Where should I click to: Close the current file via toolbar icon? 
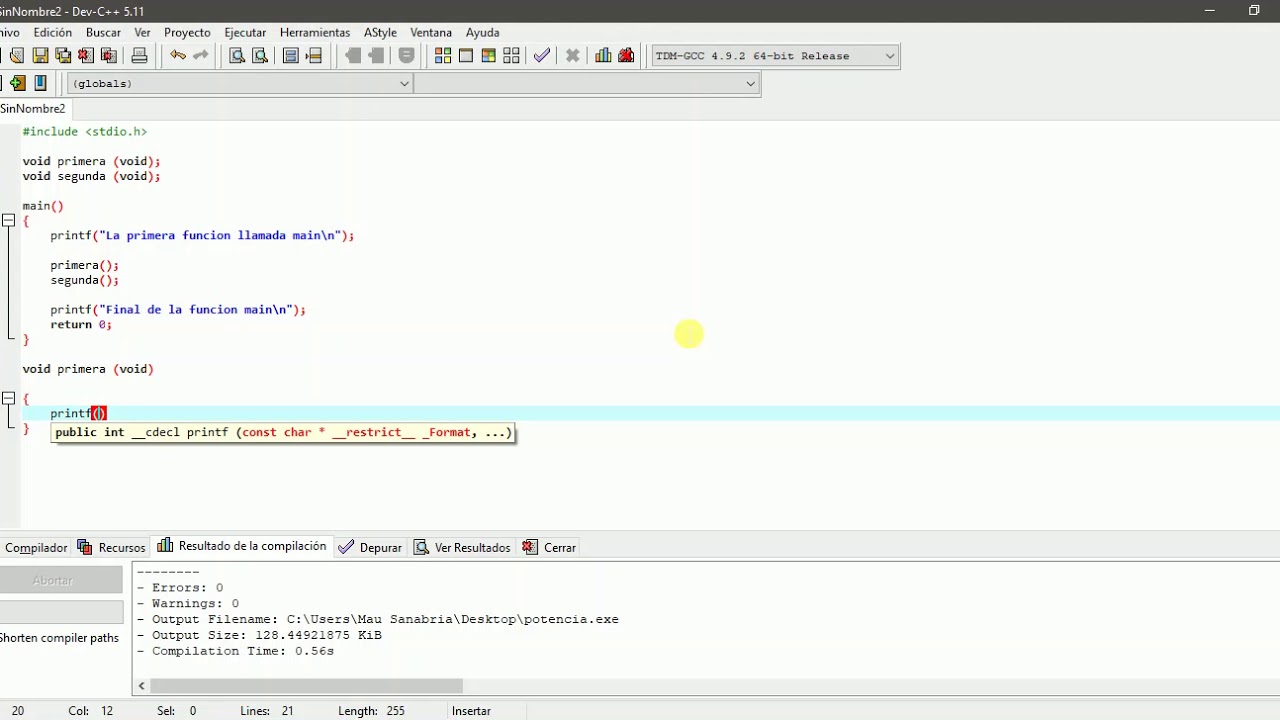tap(86, 56)
